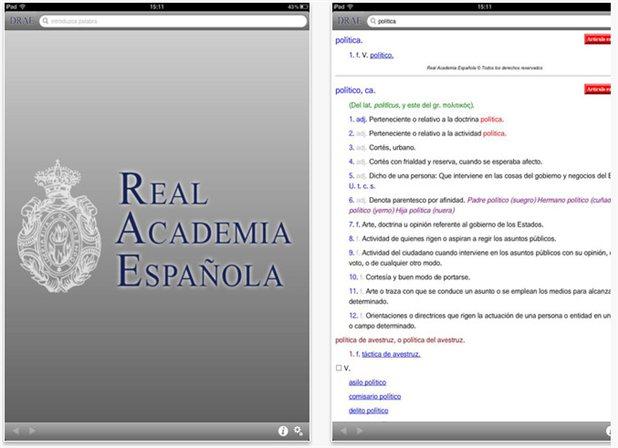Click the magnifier icon in the política search box
Image resolution: width=618 pixels, height=448 pixels.
click(x=373, y=20)
